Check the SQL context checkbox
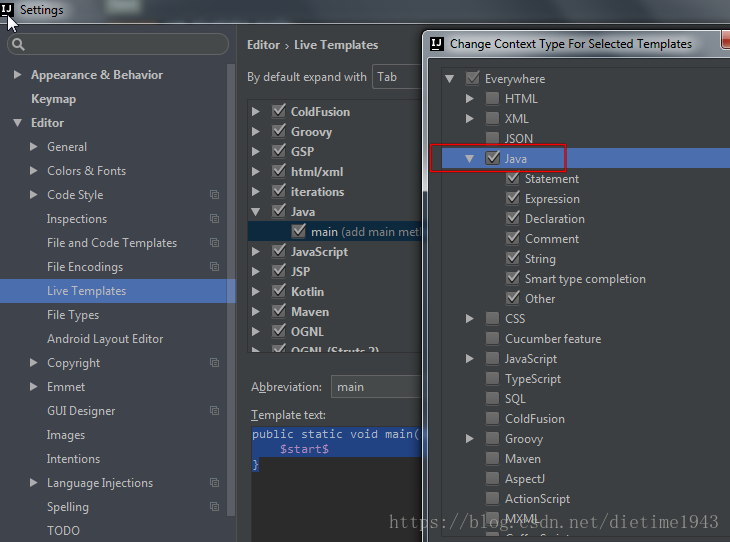 pyautogui.click(x=493, y=399)
